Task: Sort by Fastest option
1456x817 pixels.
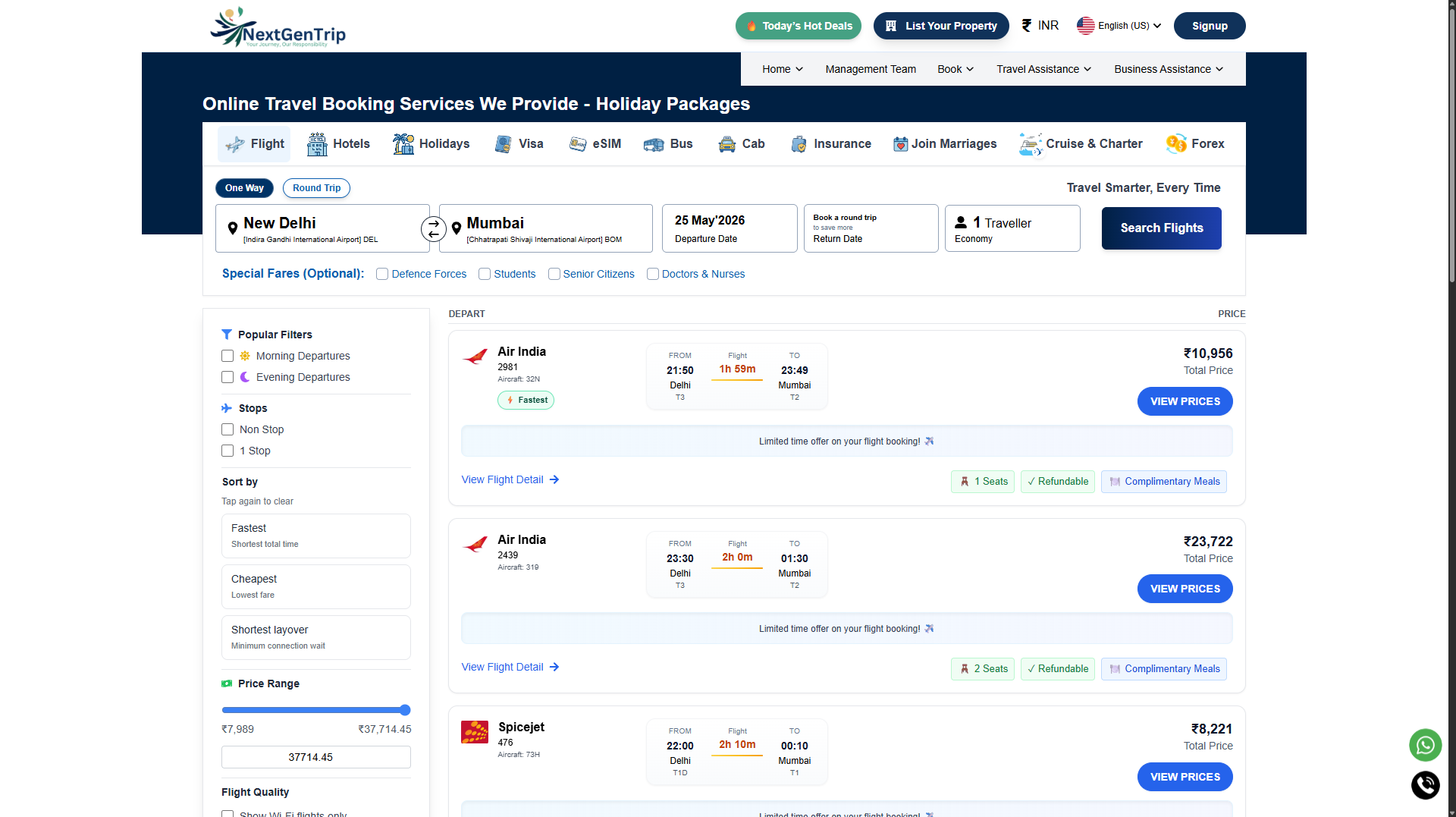Action: [316, 536]
